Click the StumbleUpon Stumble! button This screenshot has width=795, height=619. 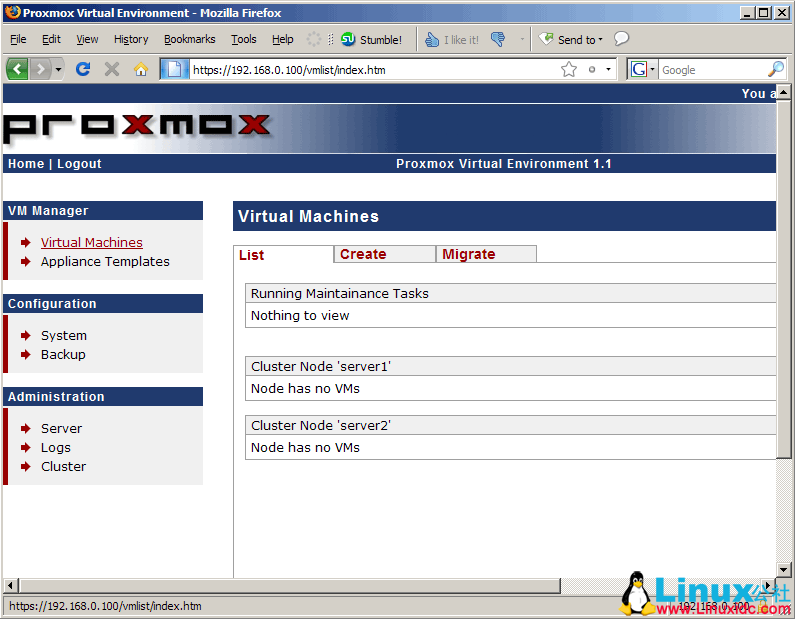pyautogui.click(x=371, y=40)
